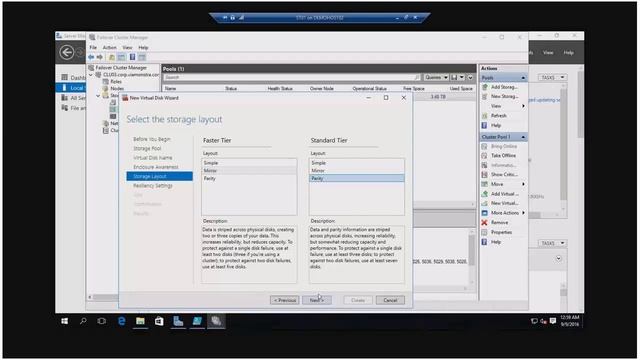
Task: Click the red X Remove action
Action: pos(484,222)
